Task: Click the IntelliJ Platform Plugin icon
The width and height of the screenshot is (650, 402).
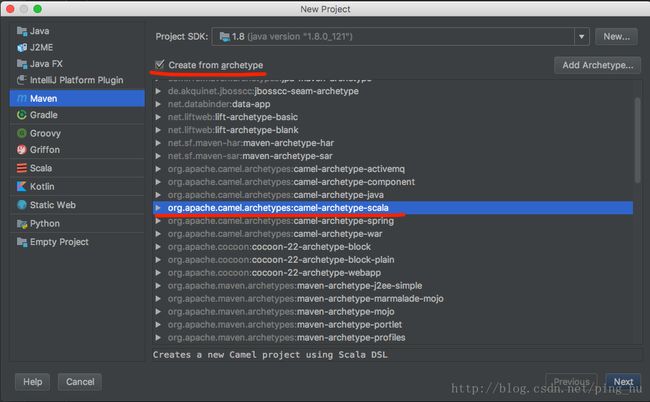Action: (22, 80)
